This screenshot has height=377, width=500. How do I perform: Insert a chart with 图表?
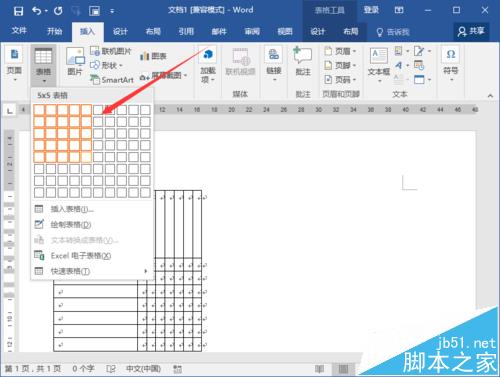pyautogui.click(x=153, y=56)
